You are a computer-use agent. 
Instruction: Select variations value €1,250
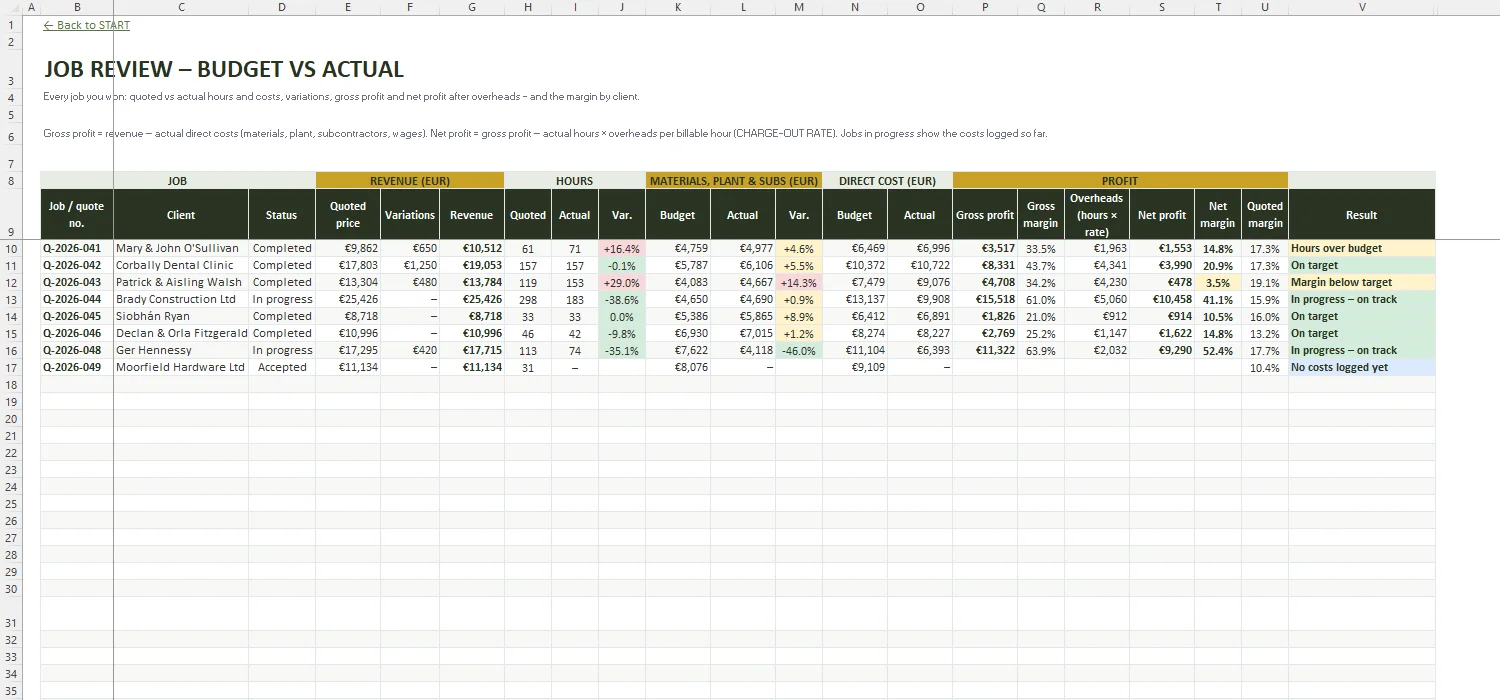click(410, 265)
